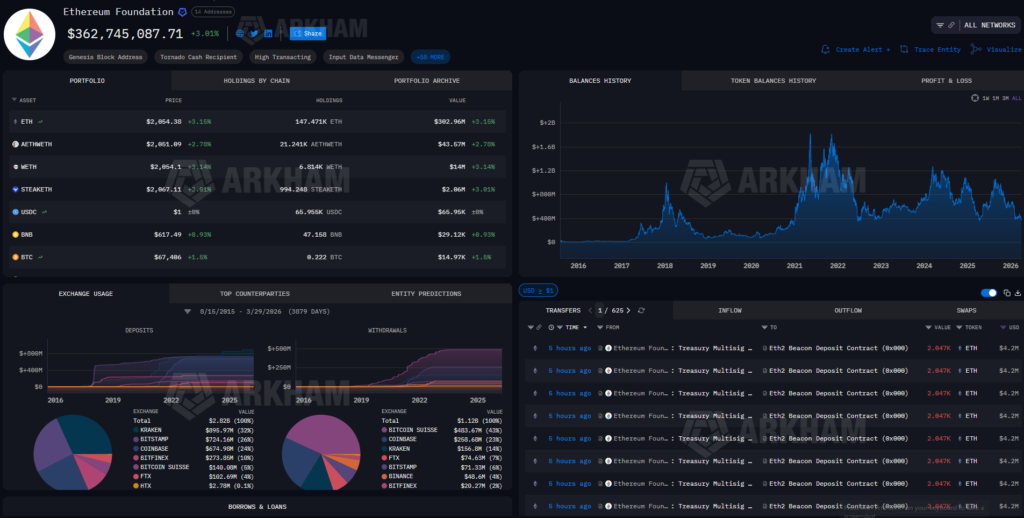Open the ALL NETWORKS selector

990,25
